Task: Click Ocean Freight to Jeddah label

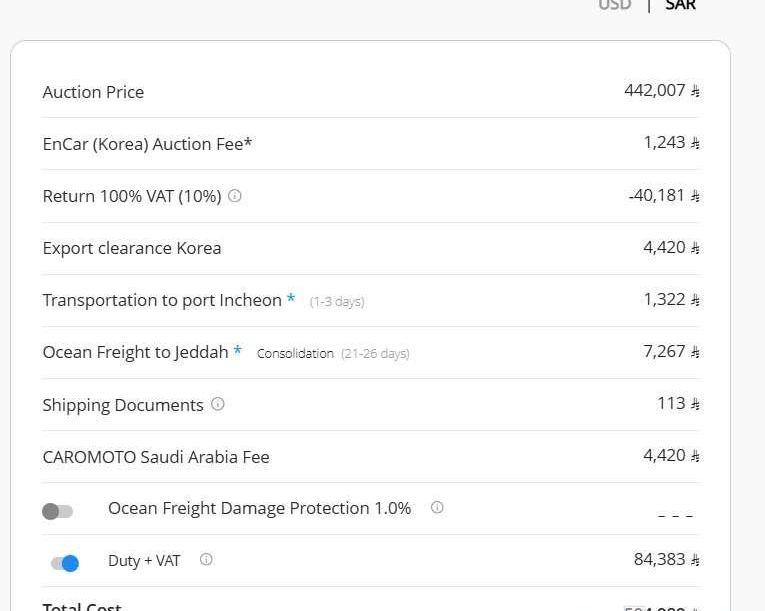Action: 135,352
